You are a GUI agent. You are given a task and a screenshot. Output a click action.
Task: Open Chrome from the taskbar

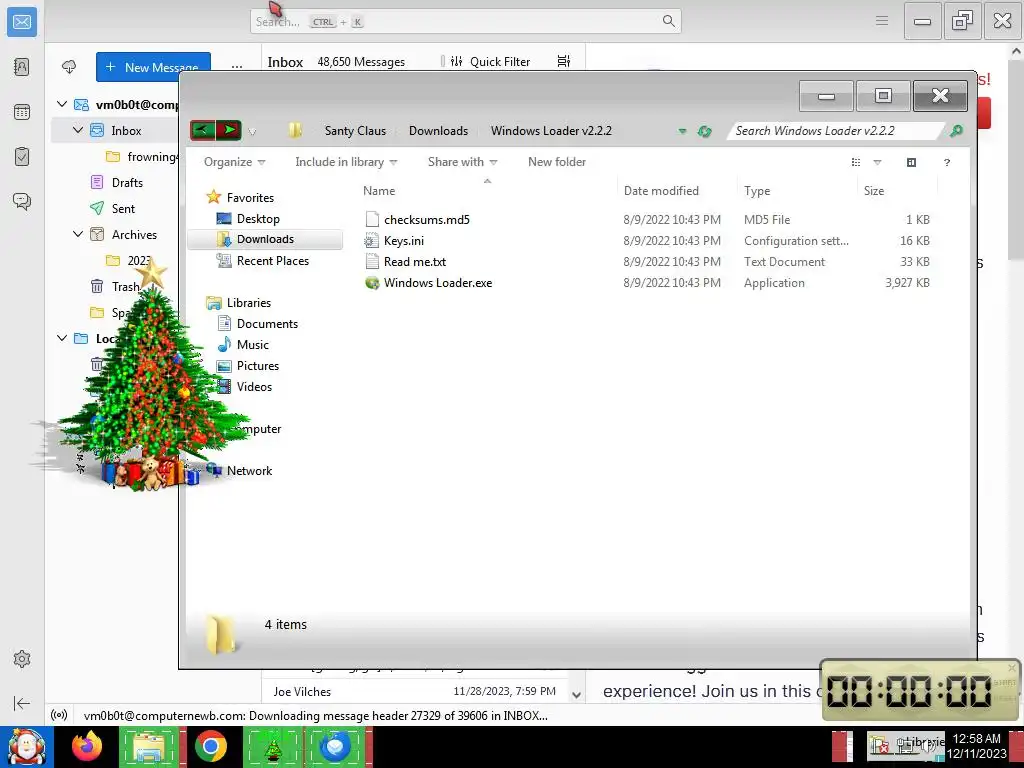[210, 746]
